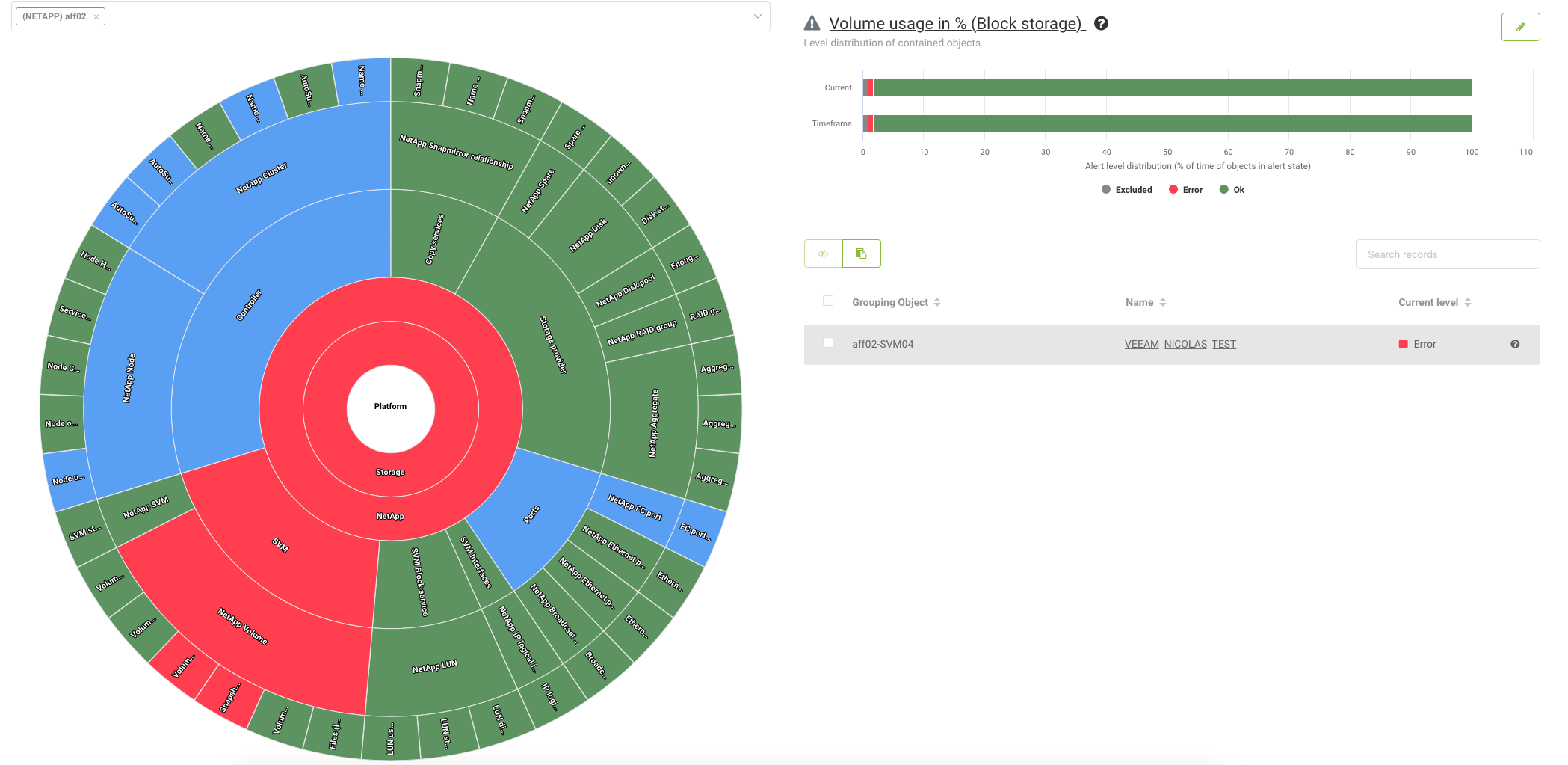The width and height of the screenshot is (1568, 765).
Task: Check the aff02-SVM04 row checkbox
Action: [x=828, y=342]
